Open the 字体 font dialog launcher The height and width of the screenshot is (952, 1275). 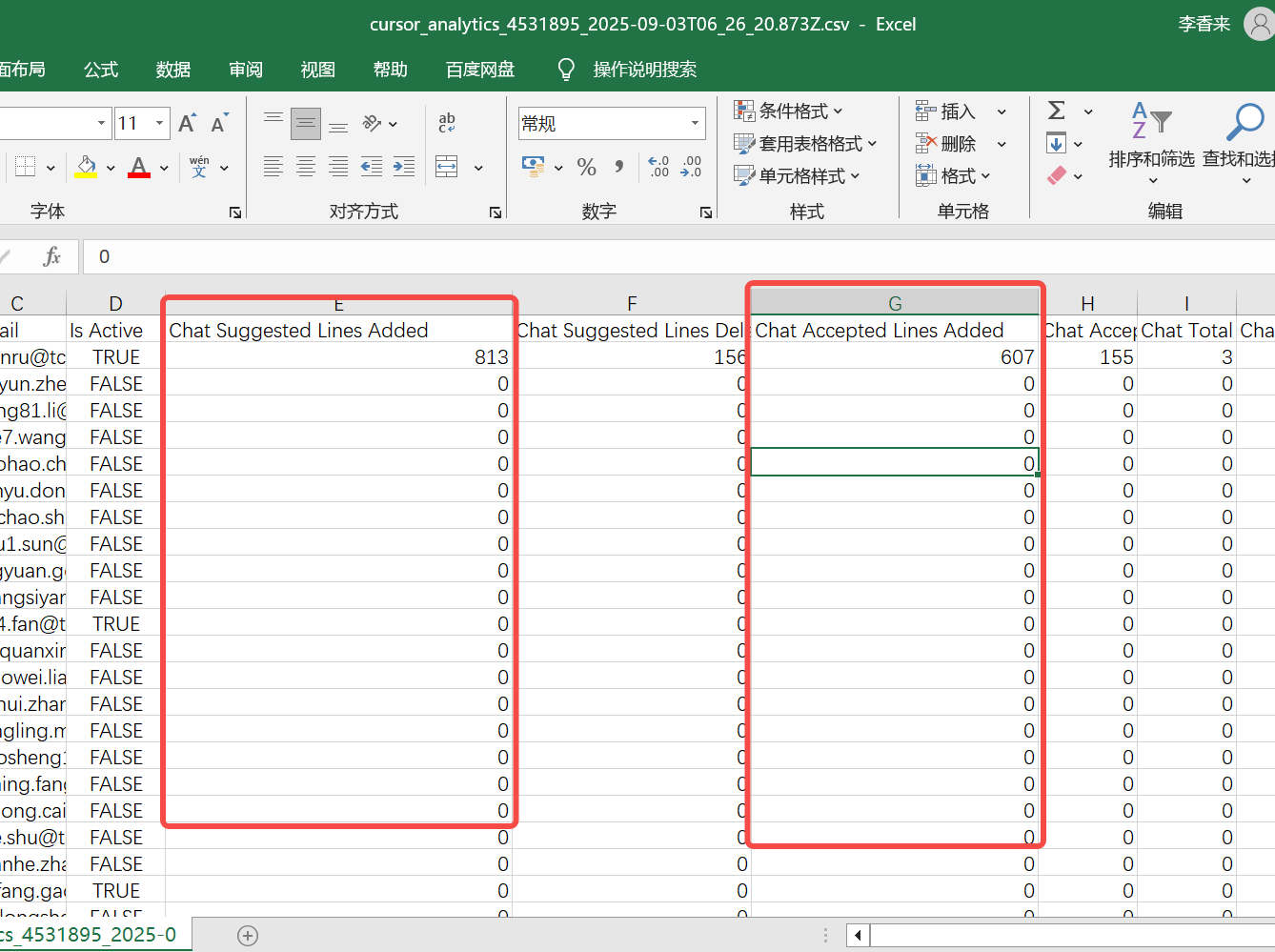[235, 213]
